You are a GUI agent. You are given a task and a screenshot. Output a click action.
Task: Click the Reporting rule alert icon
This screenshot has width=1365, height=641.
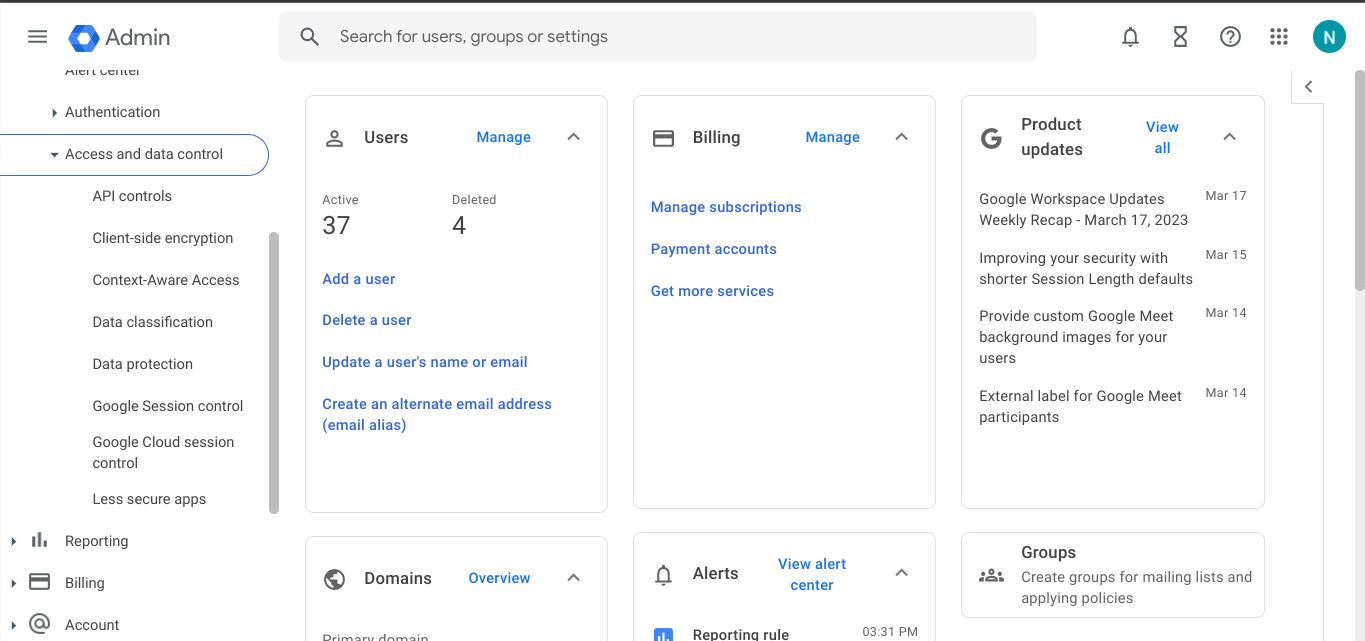point(663,634)
